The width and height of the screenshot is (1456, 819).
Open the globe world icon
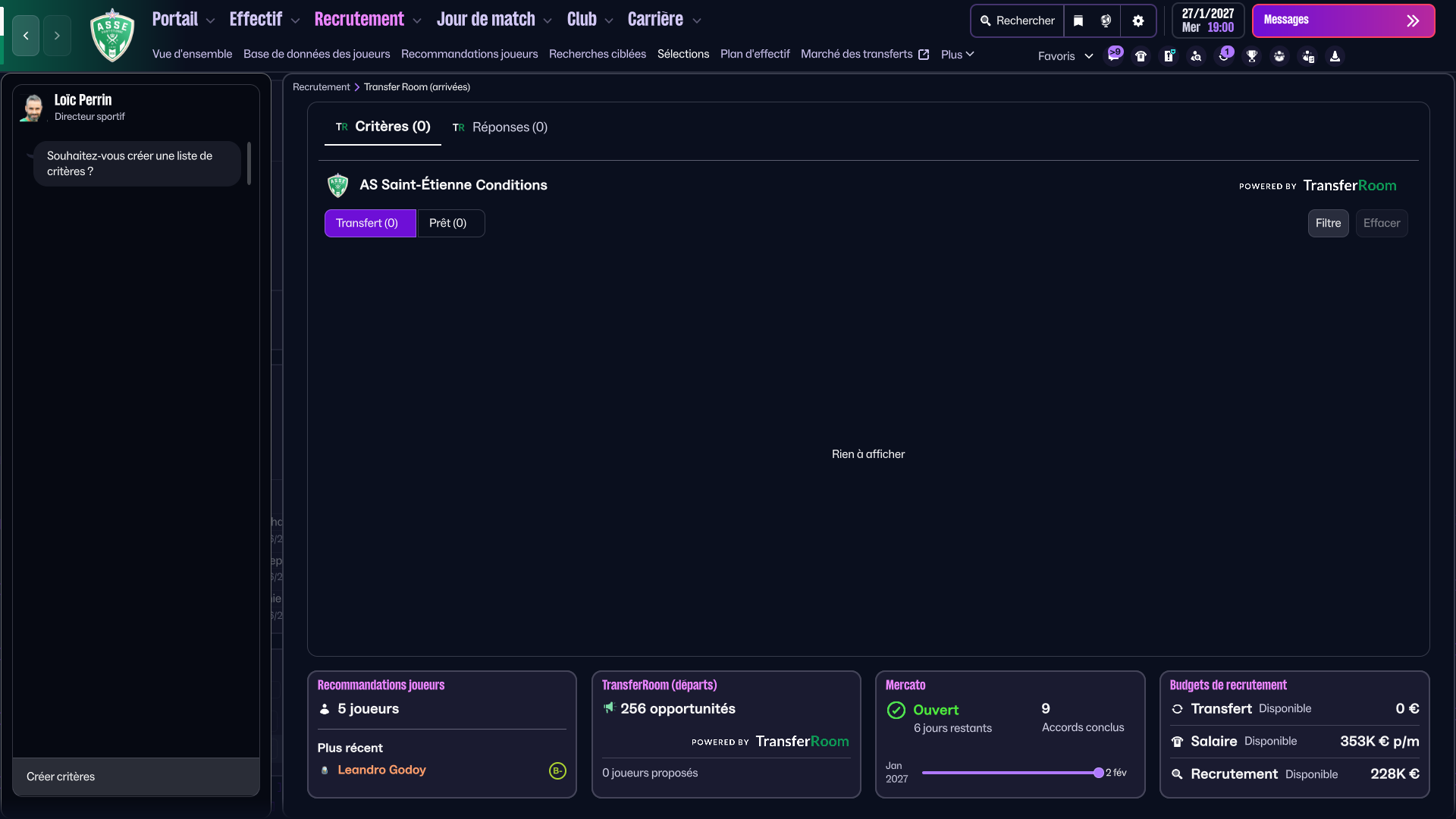coord(1106,20)
